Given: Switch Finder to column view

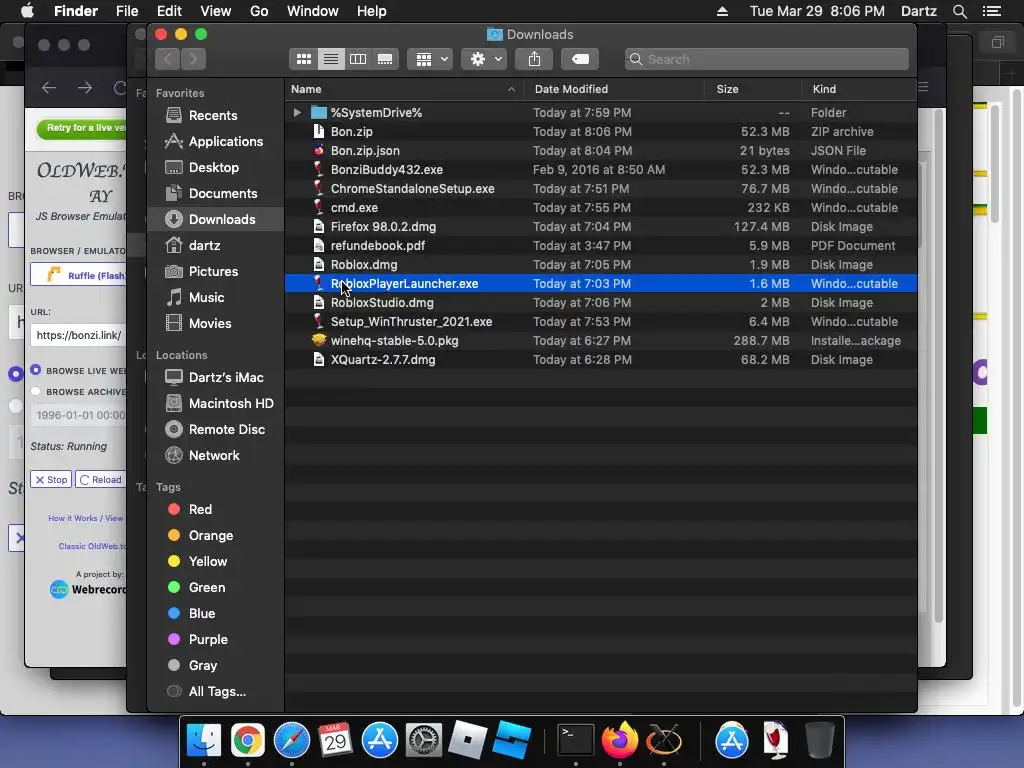Looking at the screenshot, I should tap(358, 59).
